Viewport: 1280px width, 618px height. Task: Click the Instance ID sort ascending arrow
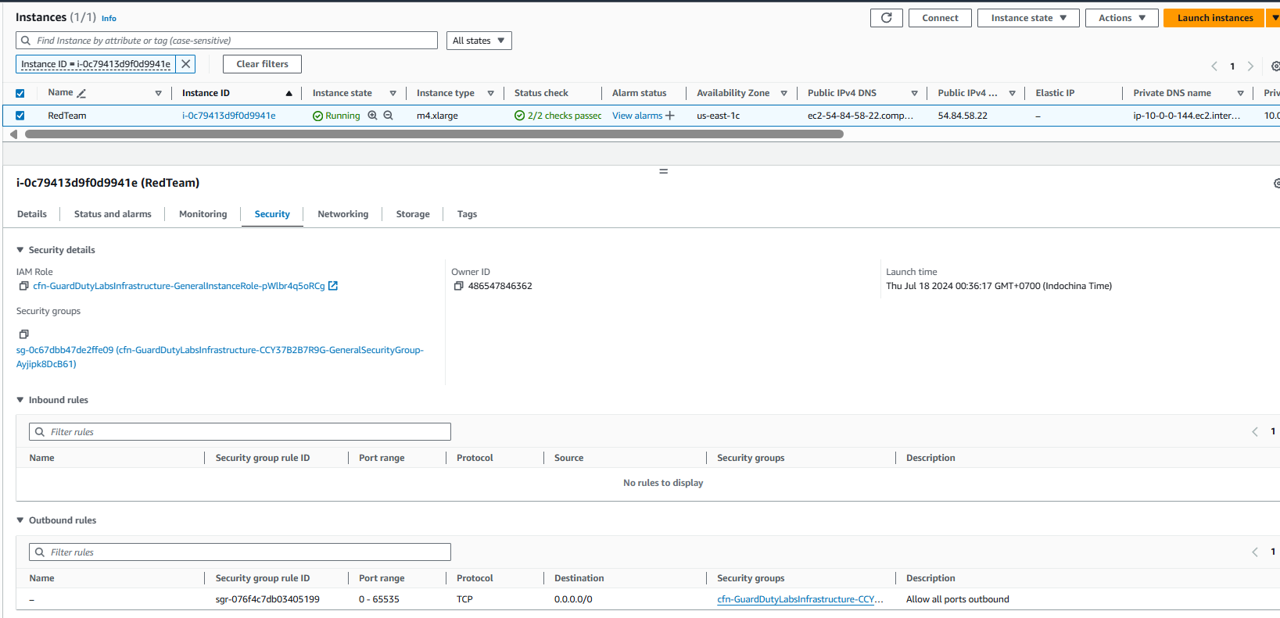tap(289, 93)
